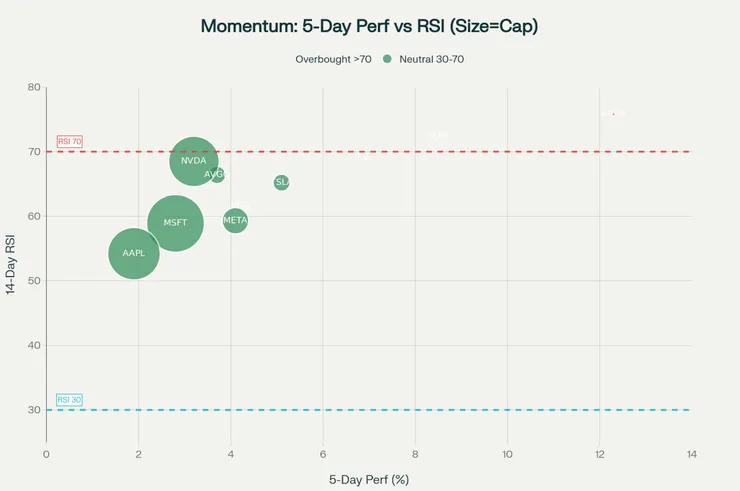
Task: Click the NVDA bubble
Action: pos(194,160)
